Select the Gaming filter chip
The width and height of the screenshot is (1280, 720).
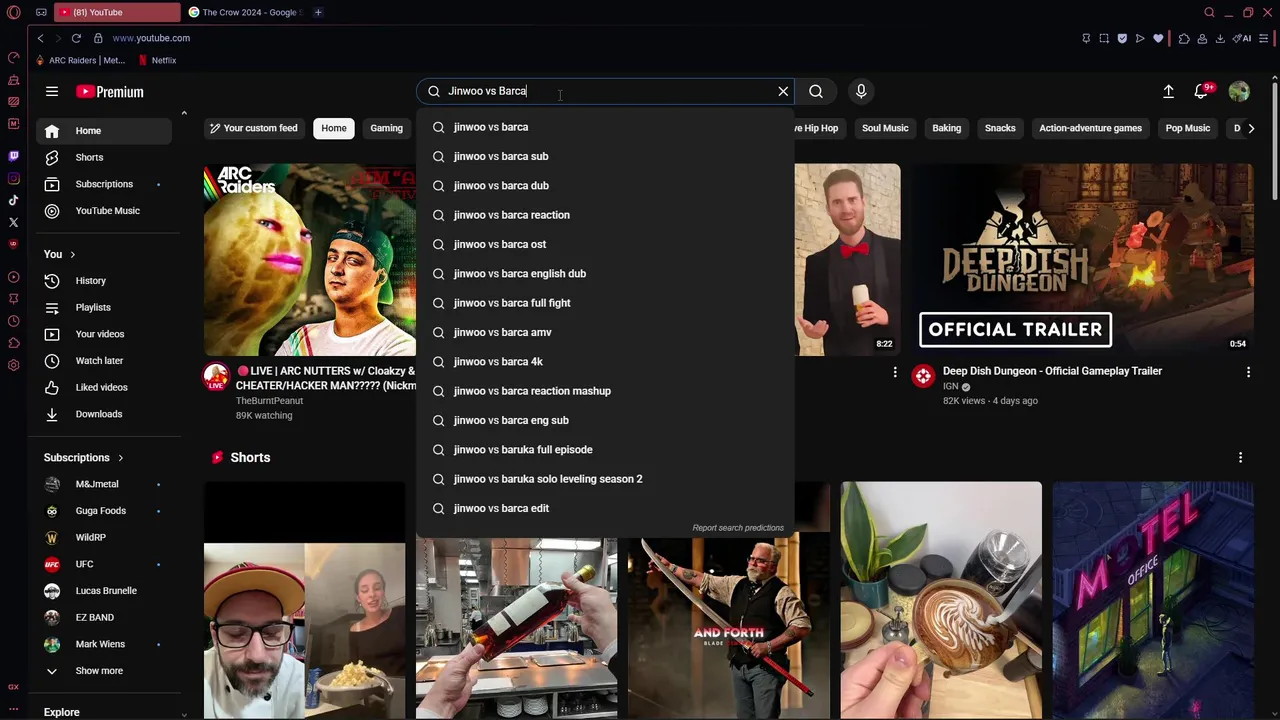point(386,128)
